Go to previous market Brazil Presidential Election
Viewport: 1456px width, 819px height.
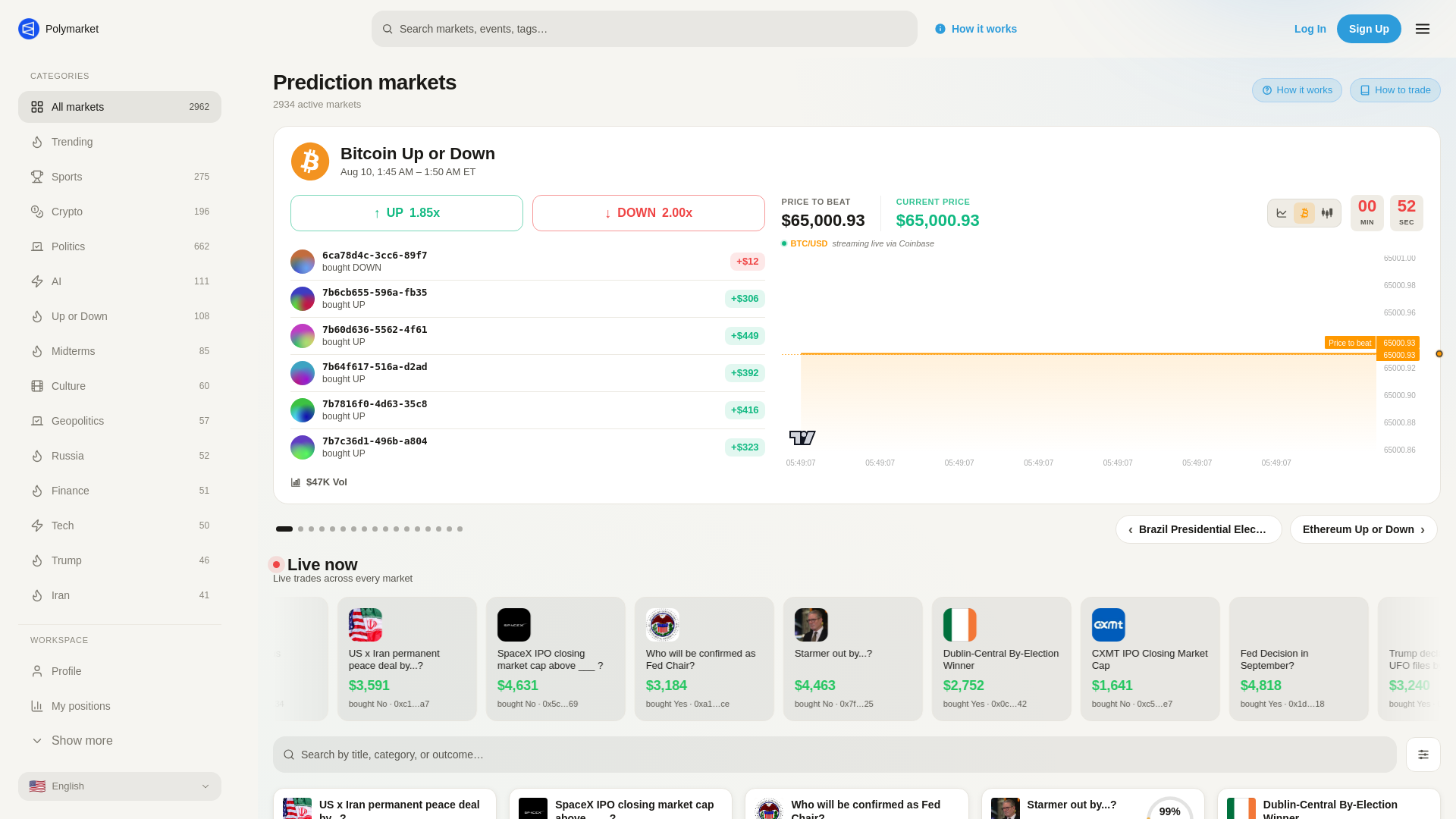[1198, 529]
